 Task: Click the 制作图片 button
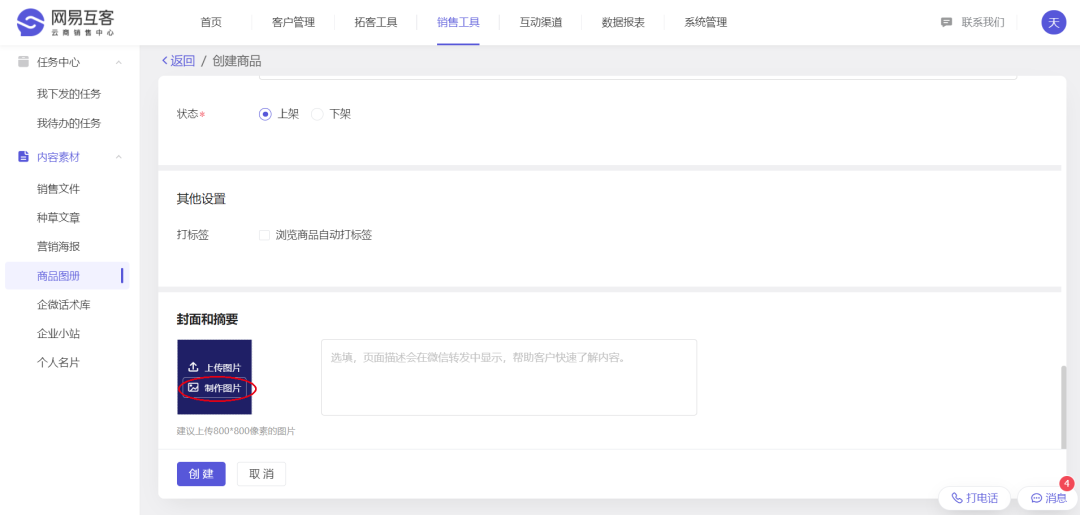pyautogui.click(x=214, y=388)
